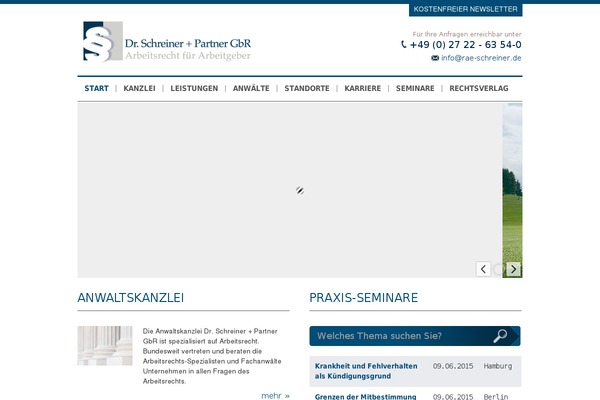Open the SEMINARE menu item
This screenshot has width=600, height=400.
[415, 88]
